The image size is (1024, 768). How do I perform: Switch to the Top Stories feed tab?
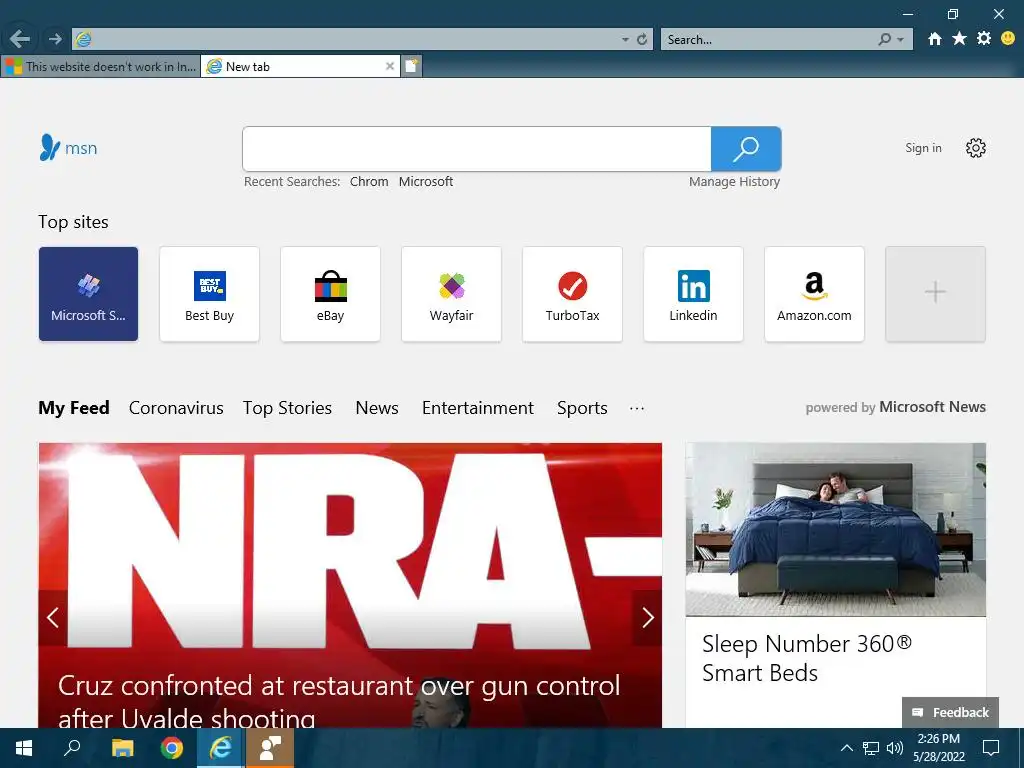(x=287, y=408)
